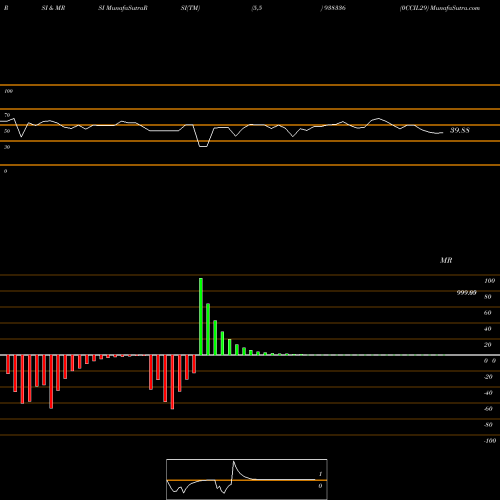This screenshot has height=500, width=500.
Task: Click the -40 label on MR axis
Action: click(488, 393)
